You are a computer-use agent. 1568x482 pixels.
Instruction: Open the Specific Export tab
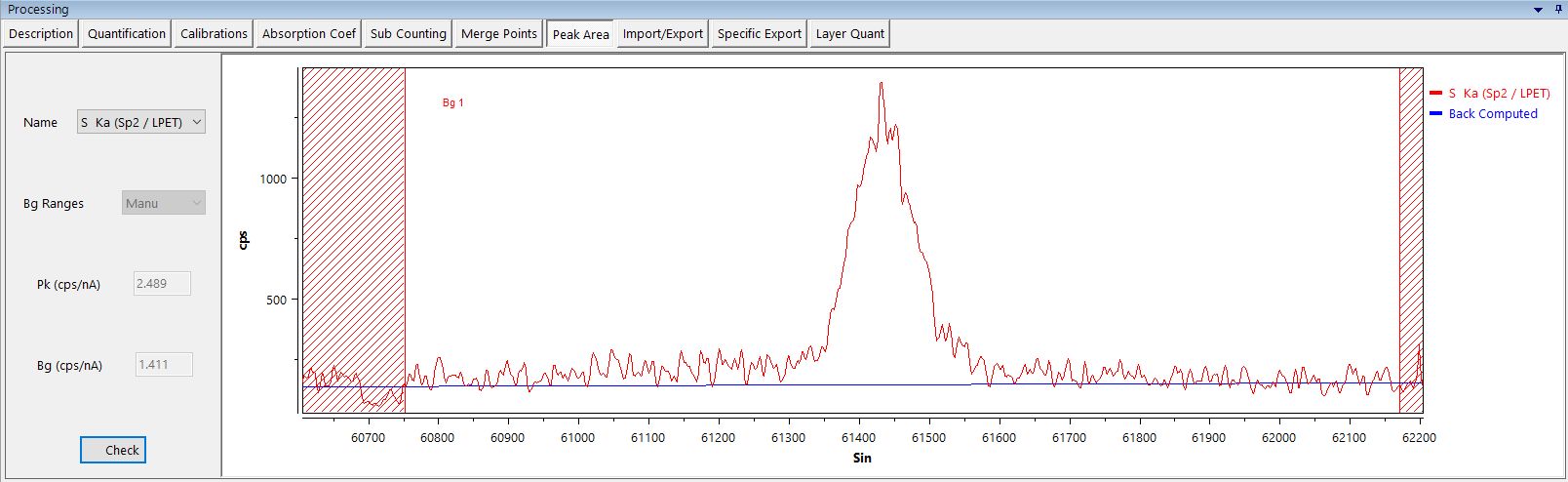point(759,34)
